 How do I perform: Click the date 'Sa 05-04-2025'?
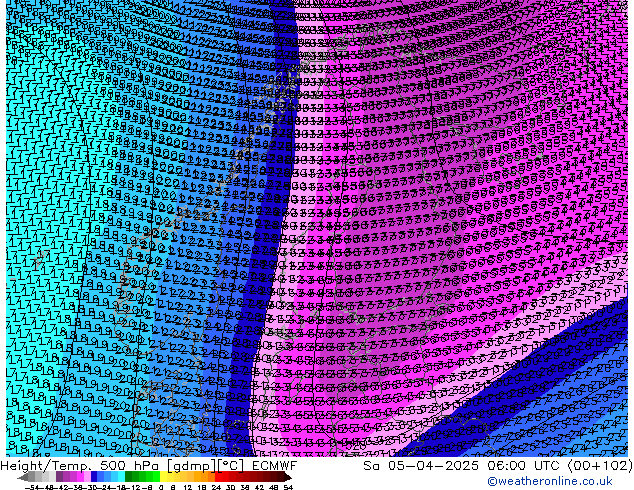click(x=421, y=466)
